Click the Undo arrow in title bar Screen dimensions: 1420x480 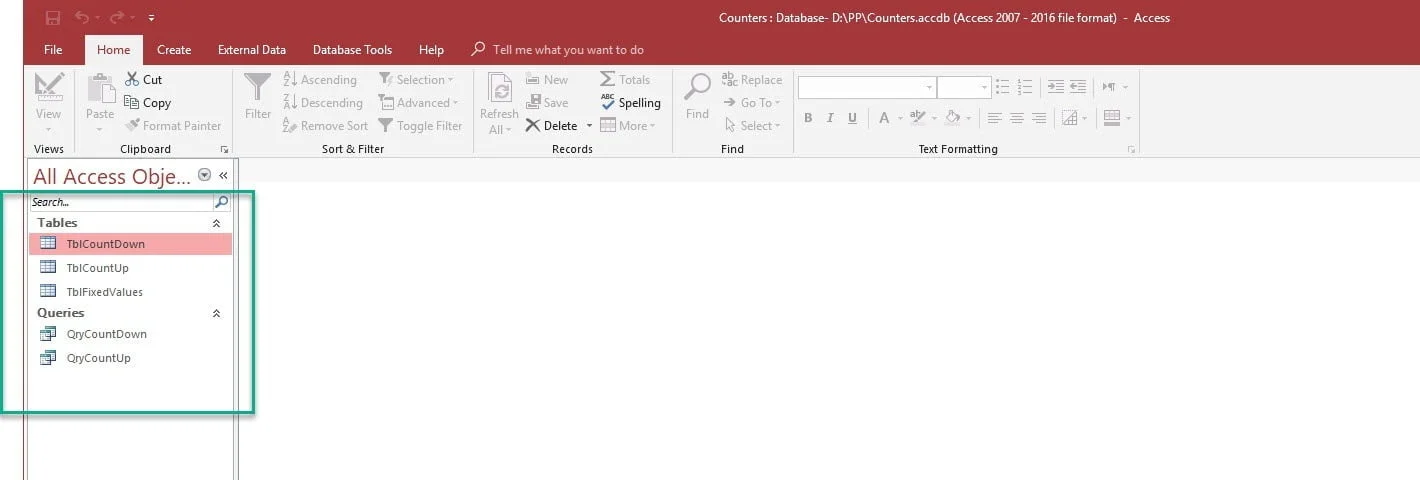click(82, 18)
